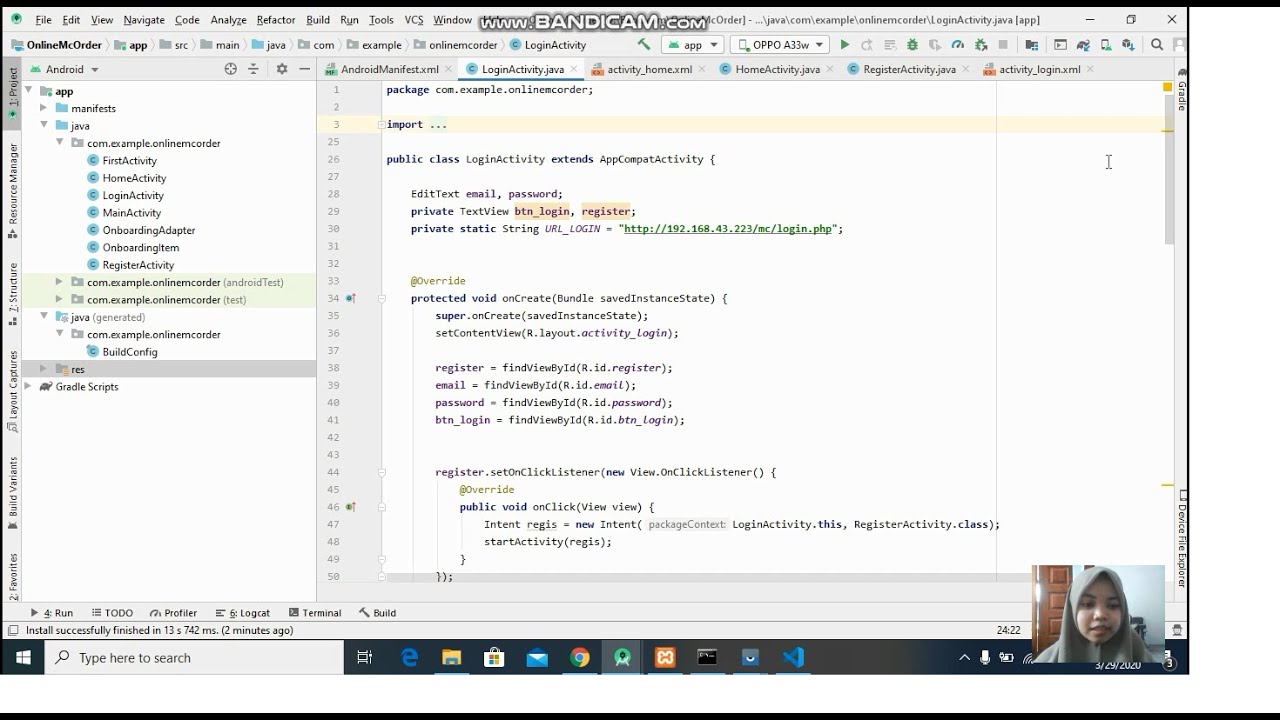The image size is (1280, 720).
Task: Toggle the Device File Explorer tool window
Action: pos(1181,538)
